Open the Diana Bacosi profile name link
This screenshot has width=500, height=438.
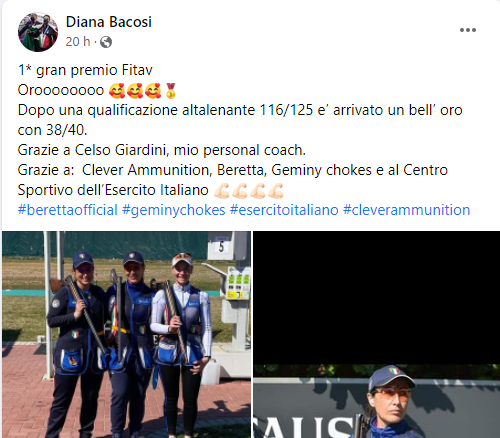tap(109, 22)
